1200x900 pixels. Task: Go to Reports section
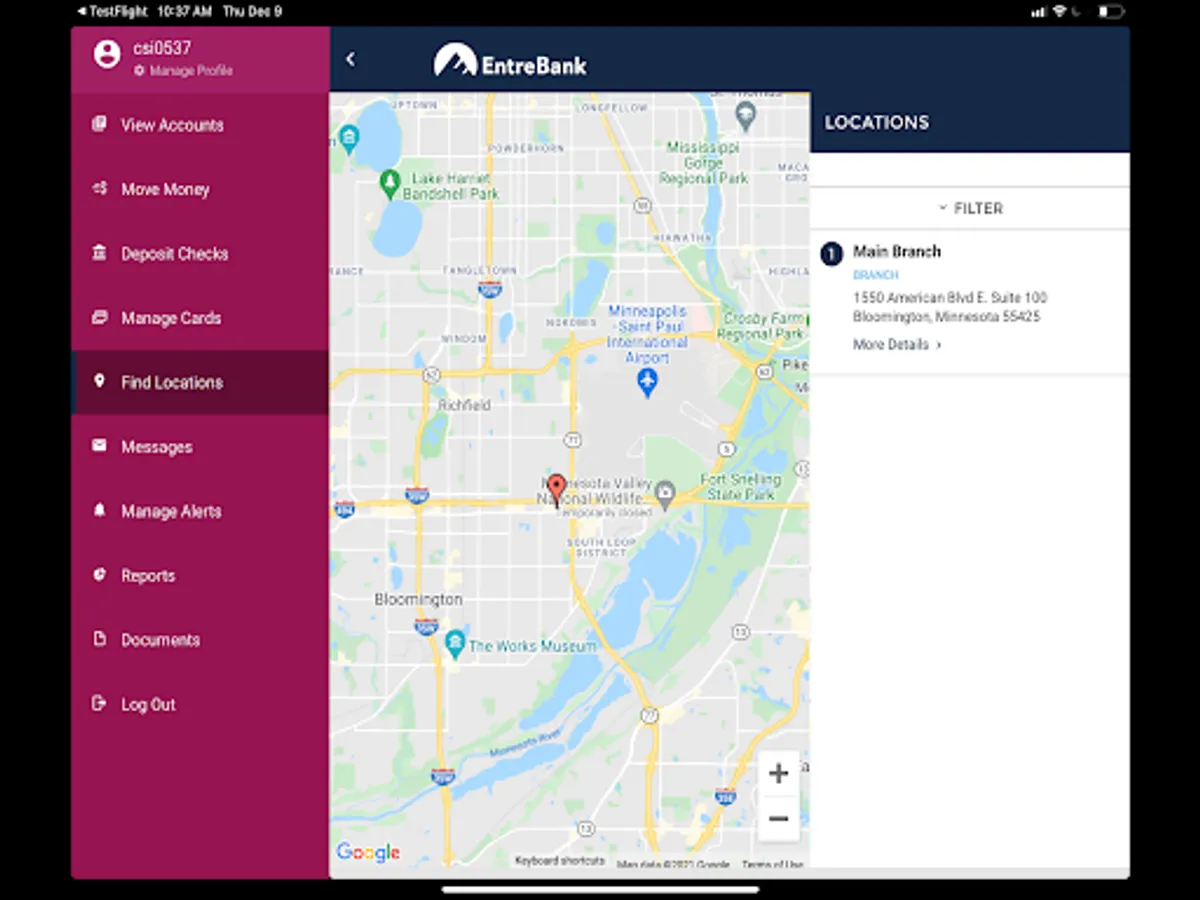click(x=200, y=576)
